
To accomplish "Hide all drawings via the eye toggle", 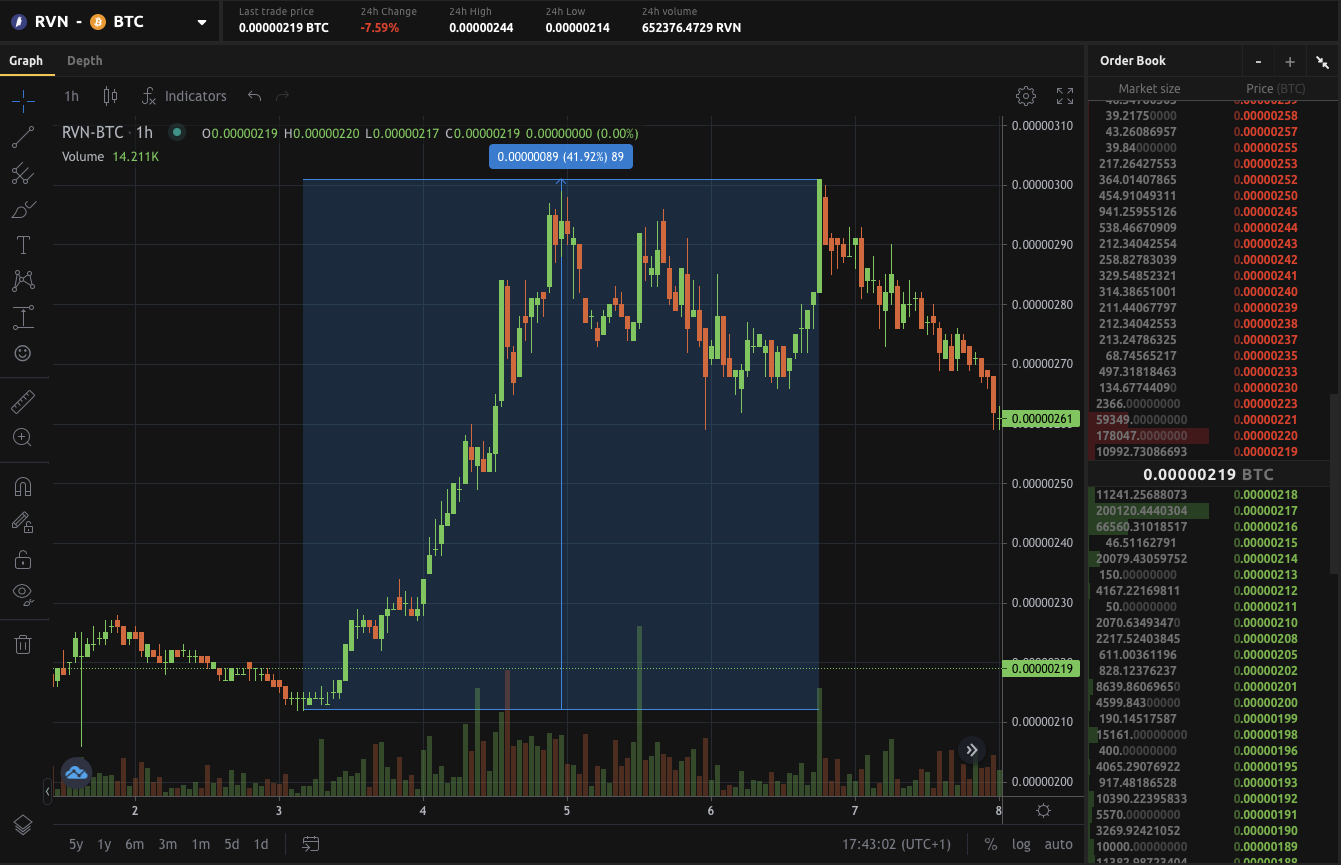I will (23, 593).
